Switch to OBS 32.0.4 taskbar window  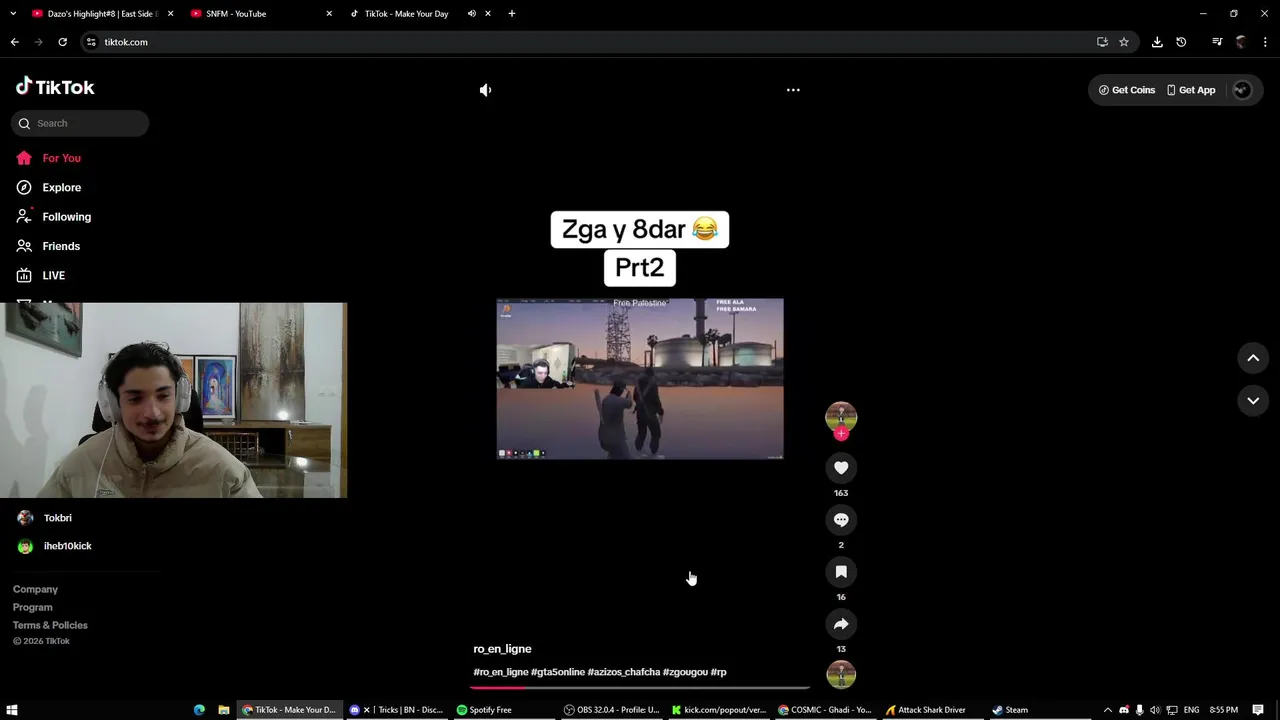(611, 710)
